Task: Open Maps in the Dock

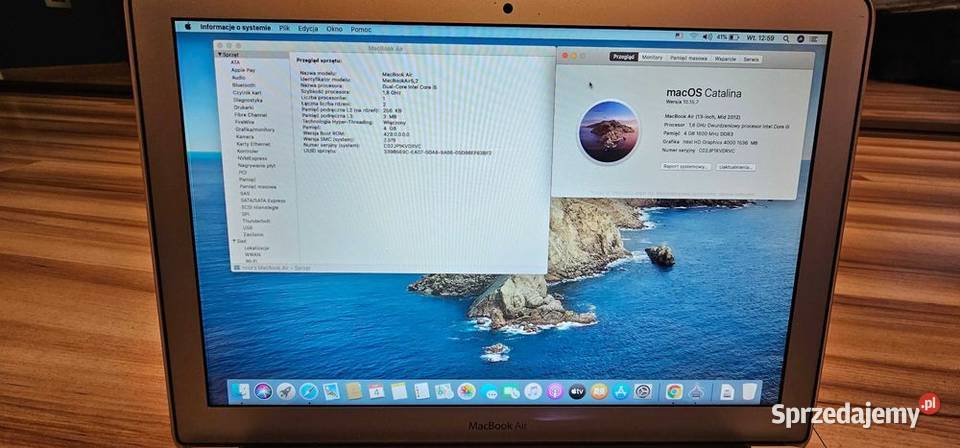Action: coord(444,391)
